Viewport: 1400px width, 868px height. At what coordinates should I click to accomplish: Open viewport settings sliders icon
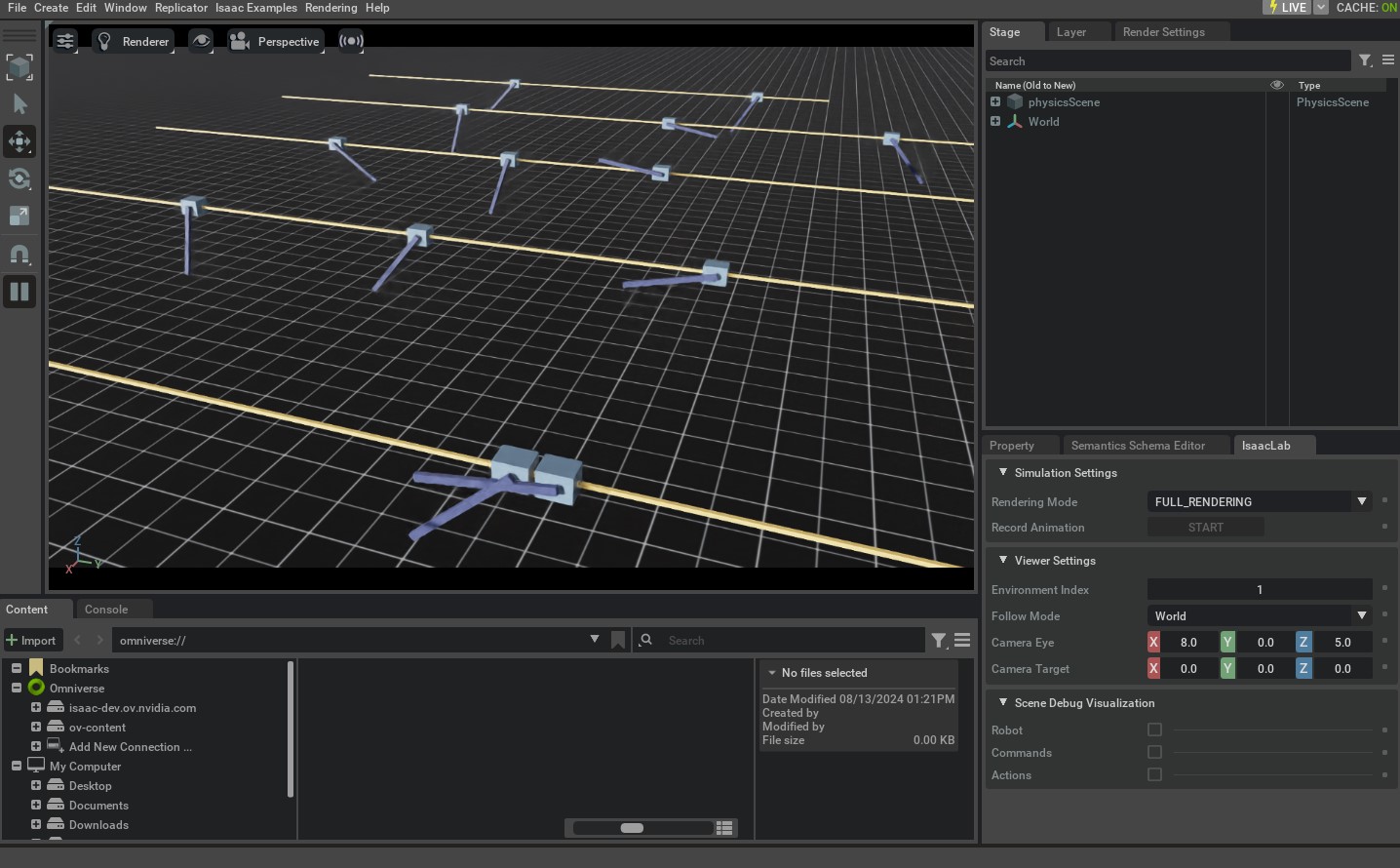click(x=65, y=41)
